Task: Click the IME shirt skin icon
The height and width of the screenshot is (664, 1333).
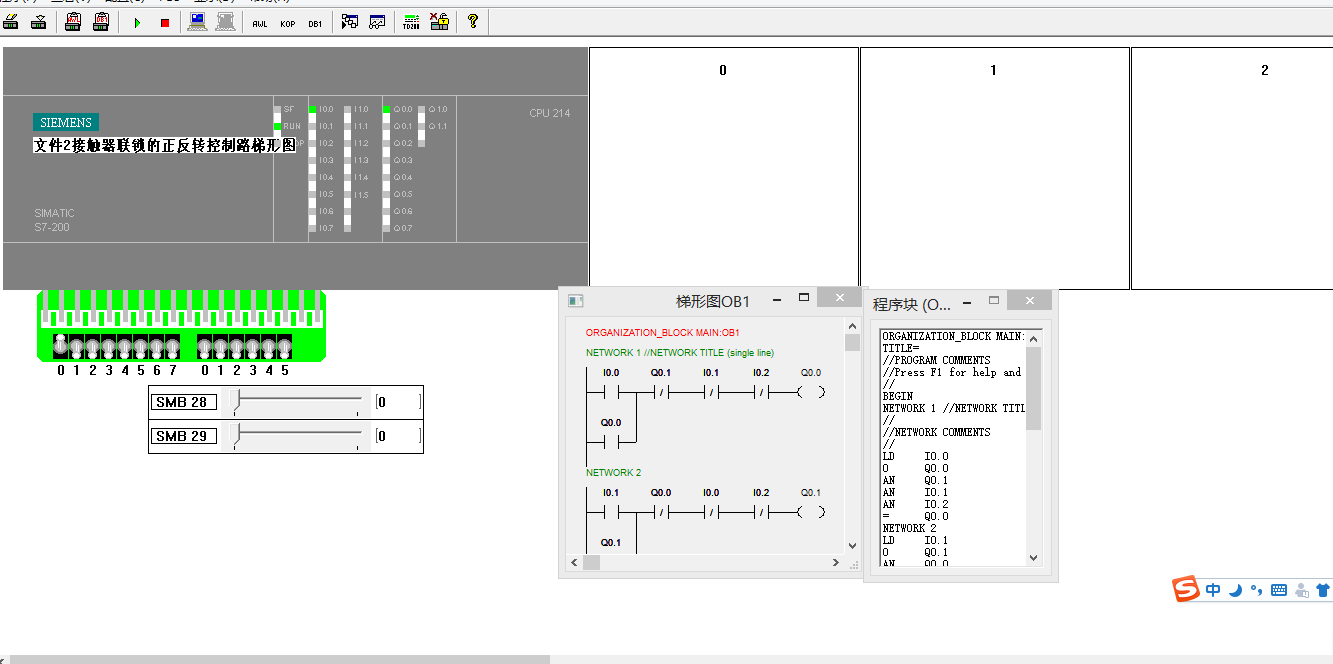Action: (1323, 590)
